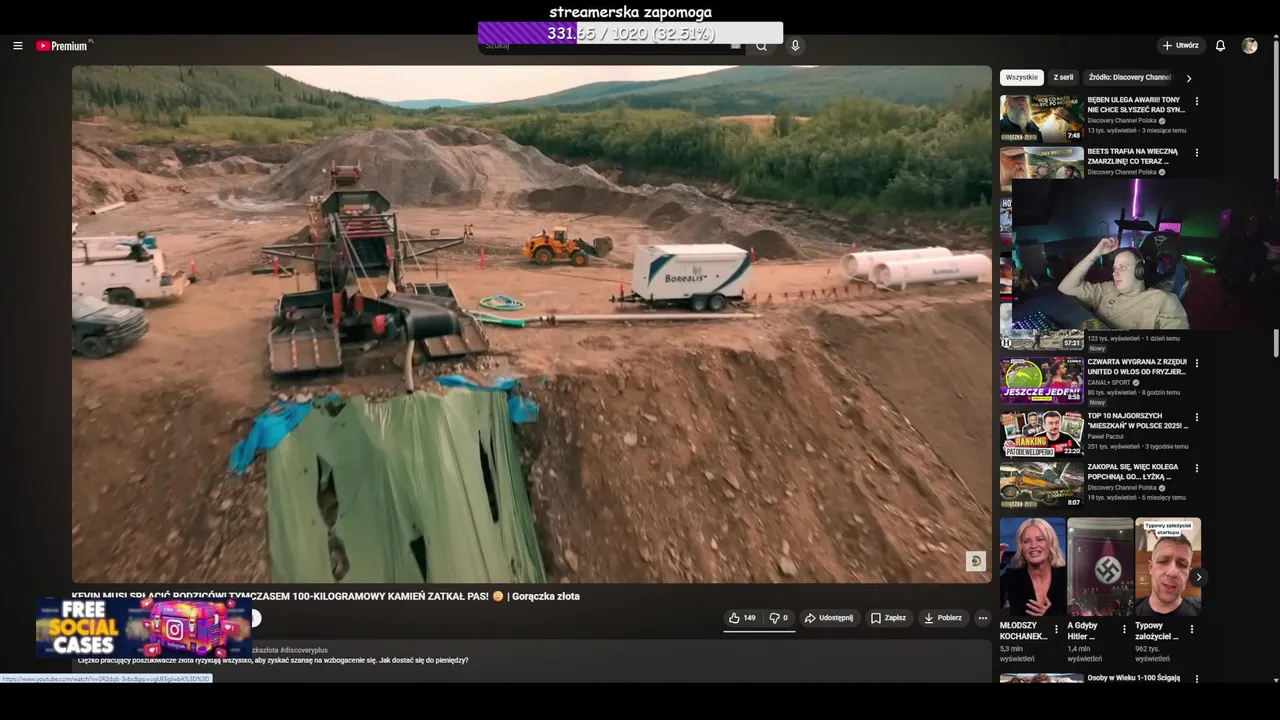Open the A Gdyby Hitler Shorts video
This screenshot has height=720, width=1280.
[1100, 567]
